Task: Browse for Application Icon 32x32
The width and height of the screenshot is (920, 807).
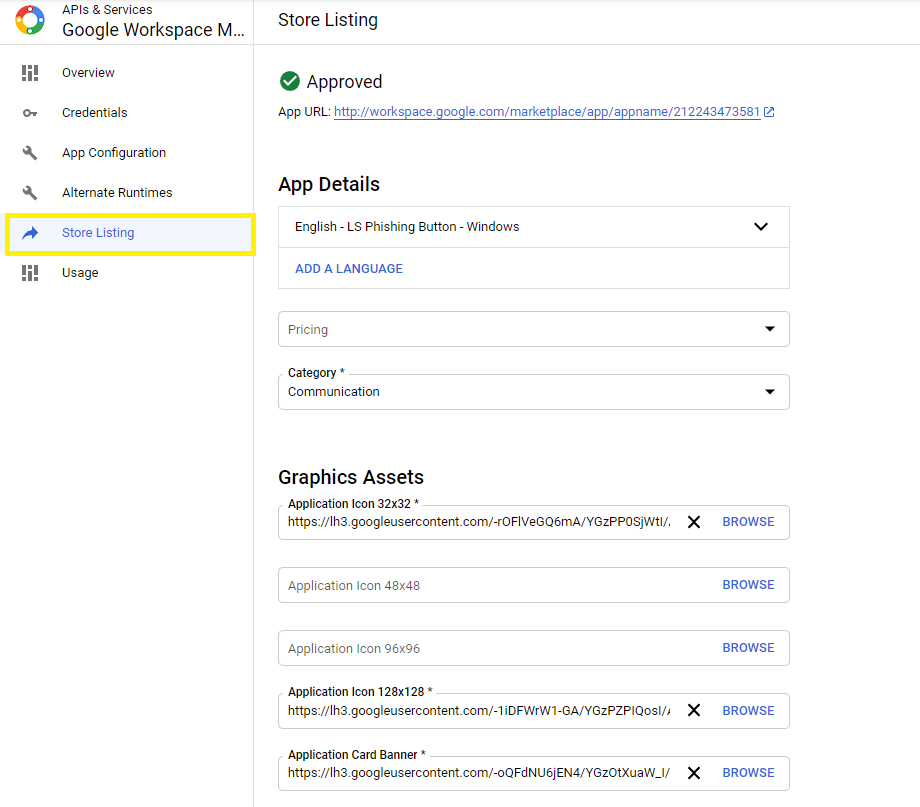Action: click(x=748, y=522)
